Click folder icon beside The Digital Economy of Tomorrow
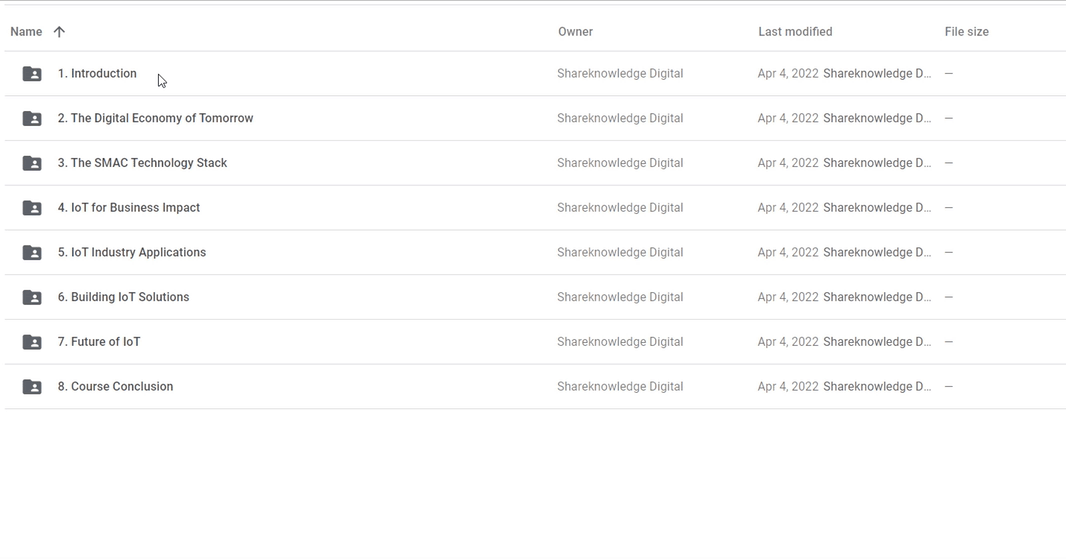This screenshot has height=559, width=1066. pyautogui.click(x=32, y=118)
